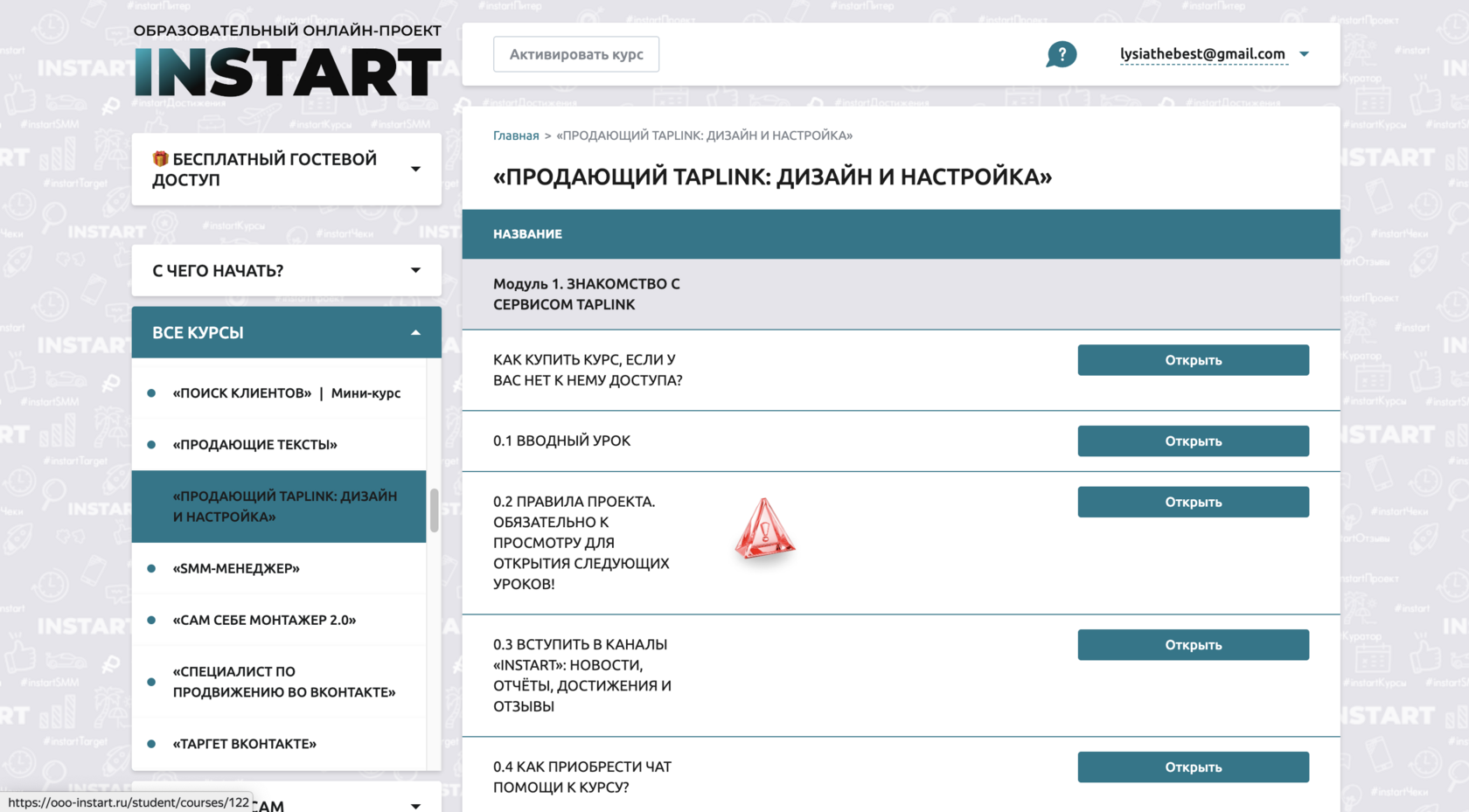Screen dimensions: 1469x812
Task: Click the red warning triangle icon
Action: 764,529
